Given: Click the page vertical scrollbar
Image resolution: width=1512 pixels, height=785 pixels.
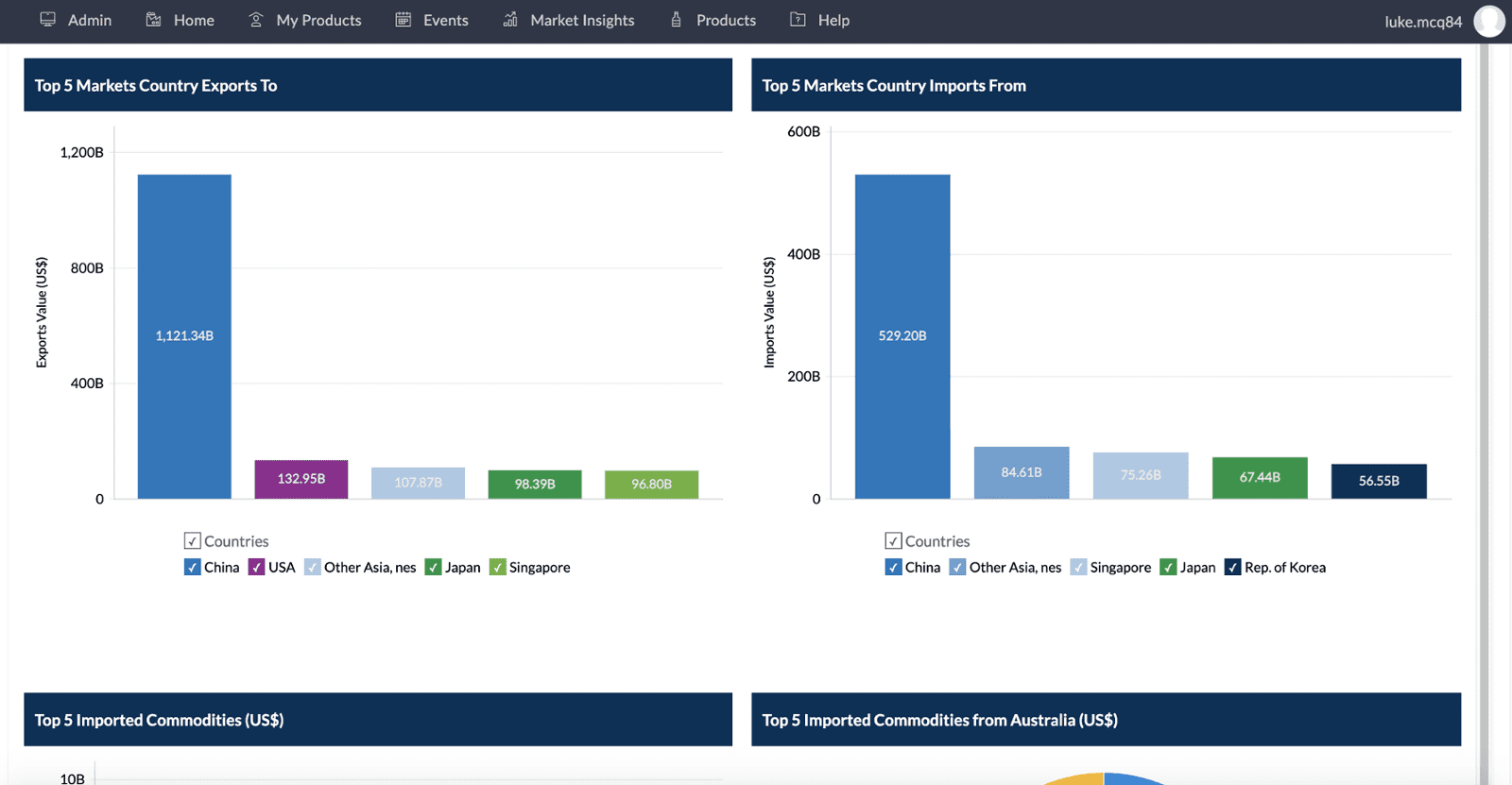Looking at the screenshot, I should [1484, 414].
